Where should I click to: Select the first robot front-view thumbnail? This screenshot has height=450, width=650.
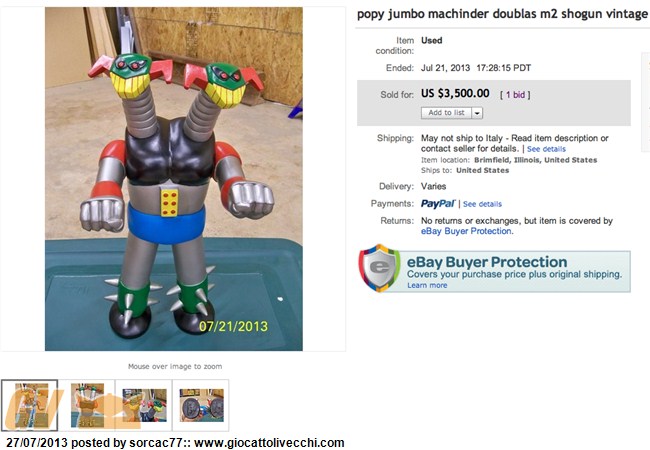[29, 405]
